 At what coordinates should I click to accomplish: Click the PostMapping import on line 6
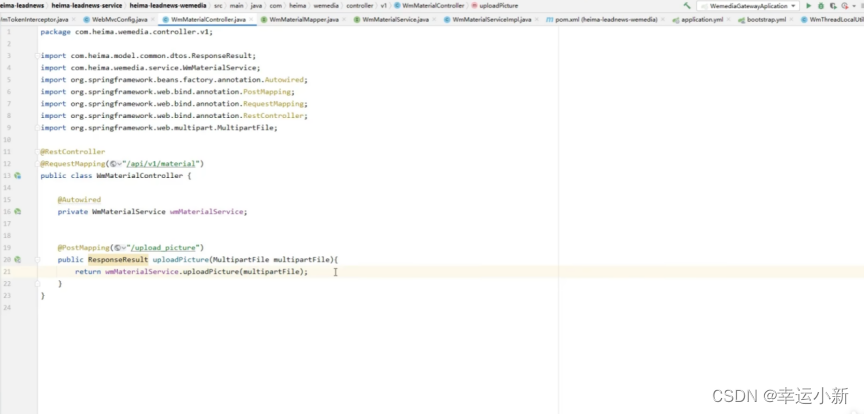coord(168,92)
